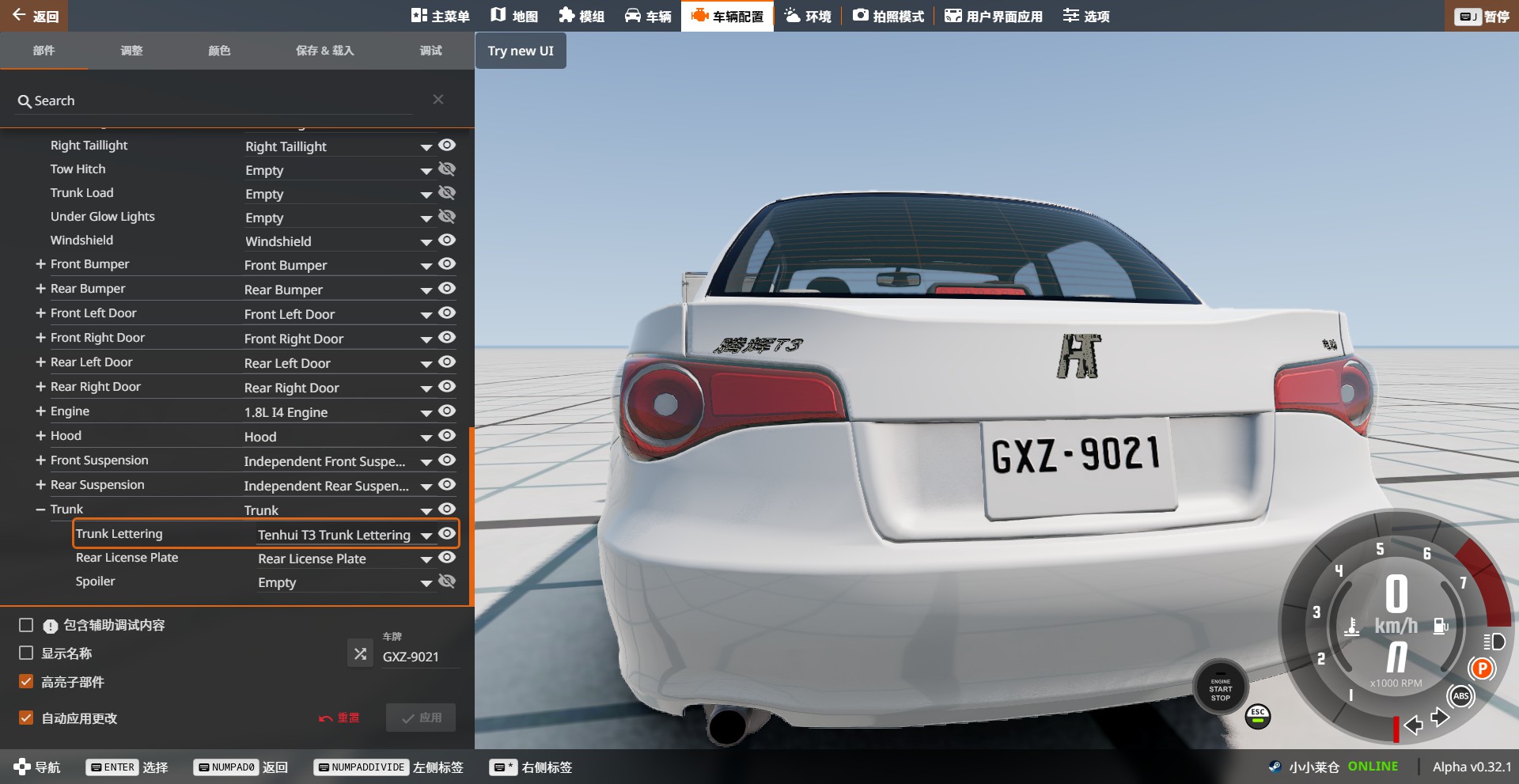Click the randomize license plate shuffle icon
This screenshot has width=1519, height=784.
(360, 653)
